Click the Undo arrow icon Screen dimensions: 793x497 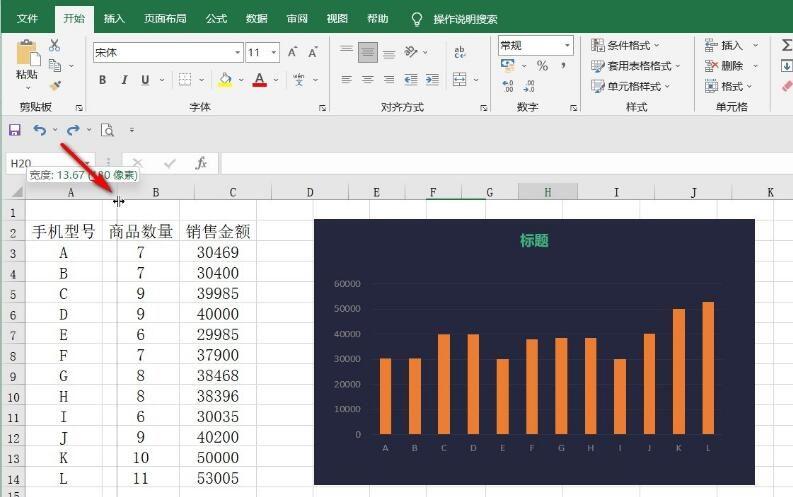pos(39,130)
